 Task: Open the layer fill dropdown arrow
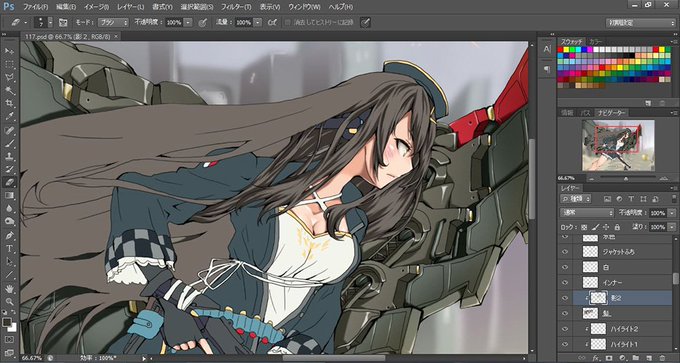672,227
